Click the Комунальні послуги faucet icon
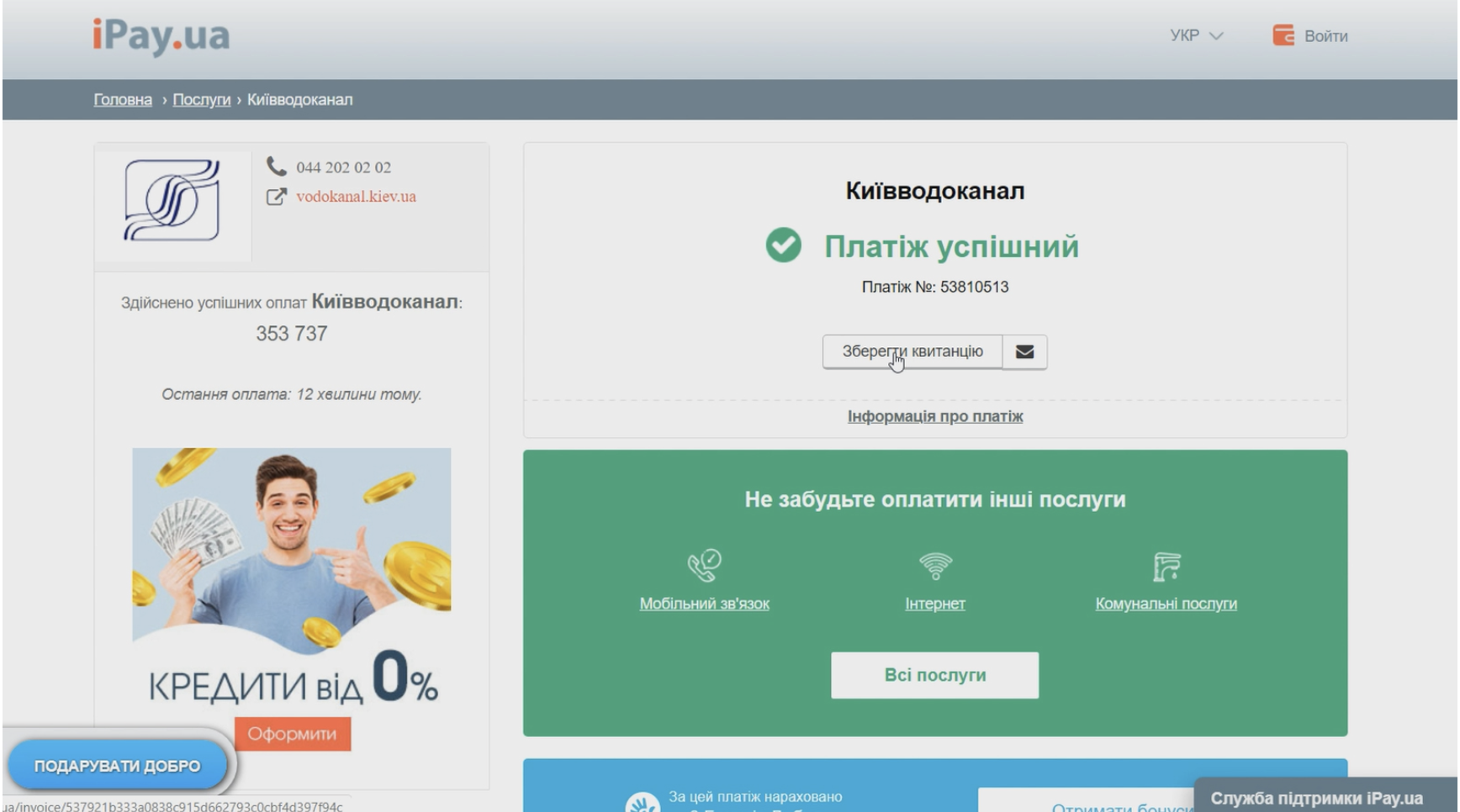The width and height of the screenshot is (1460, 812). point(1166,567)
